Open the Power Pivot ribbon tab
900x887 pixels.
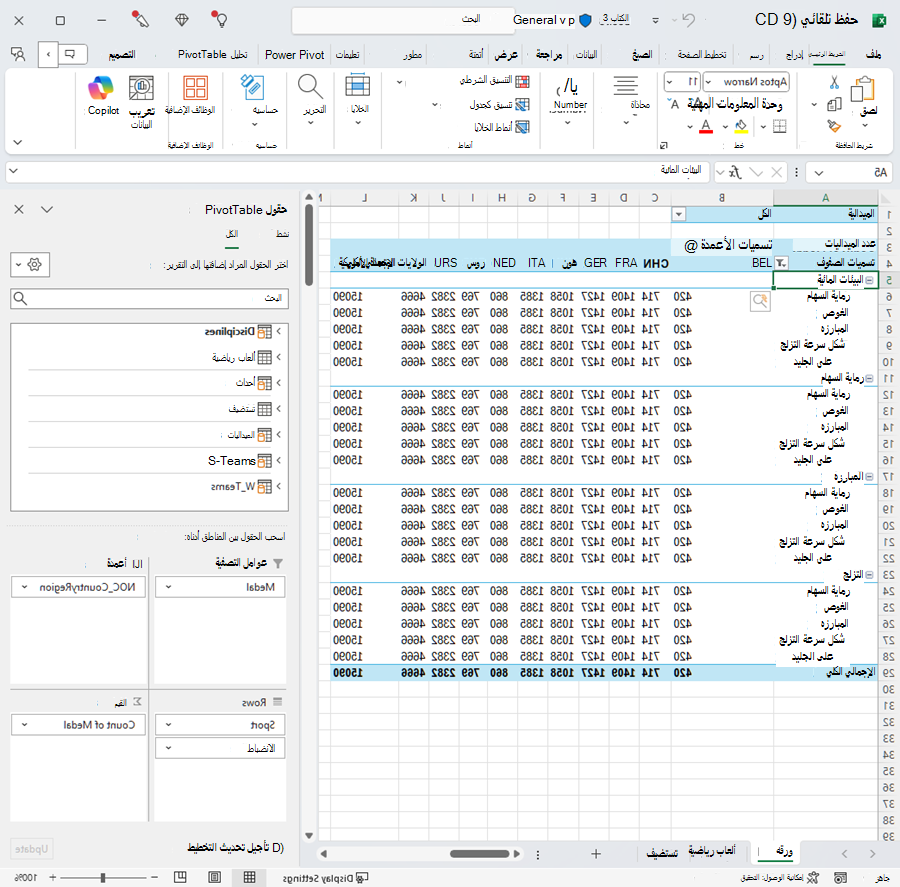coord(294,55)
